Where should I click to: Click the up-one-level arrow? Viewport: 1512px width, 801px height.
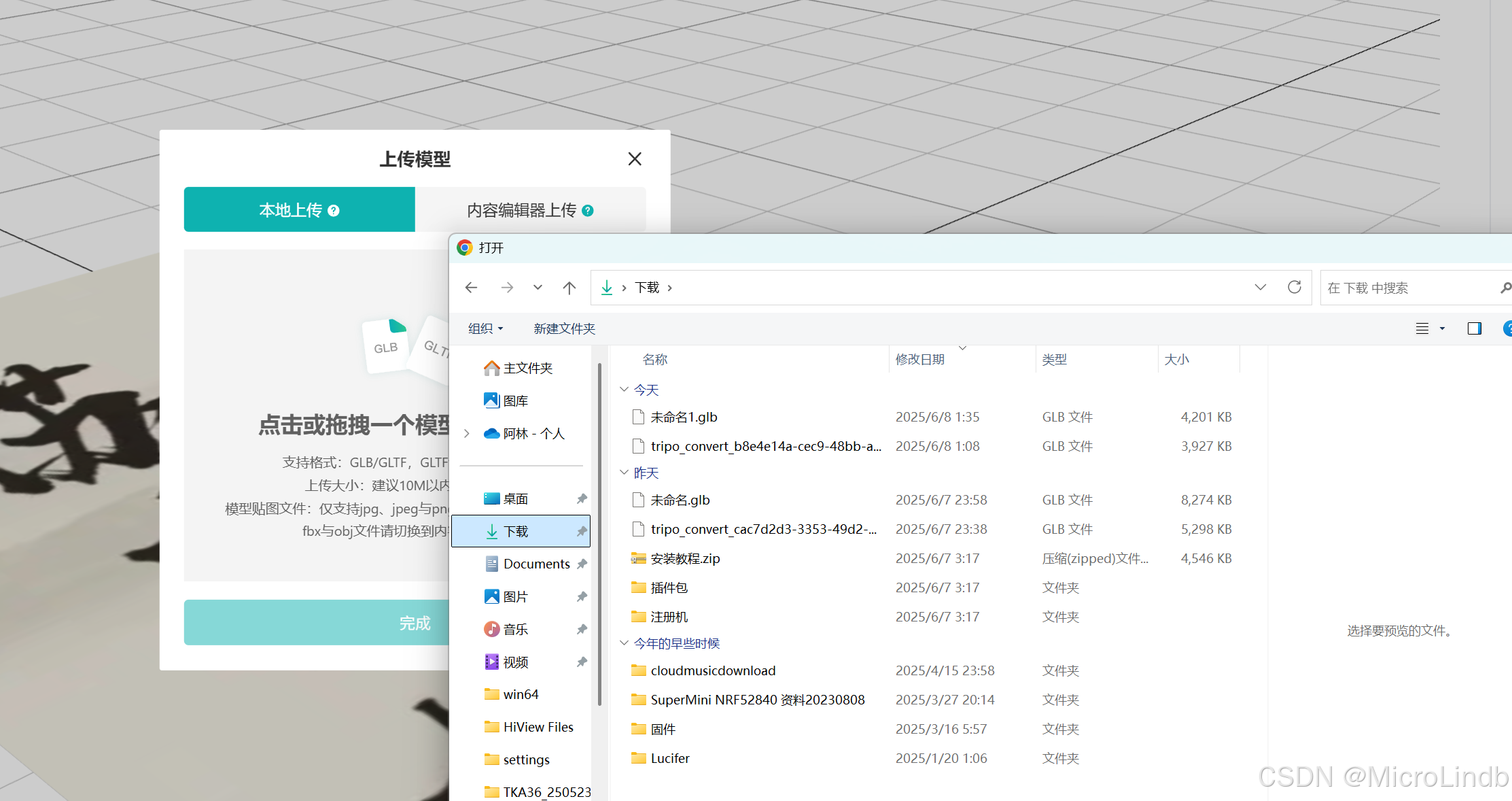pos(569,288)
